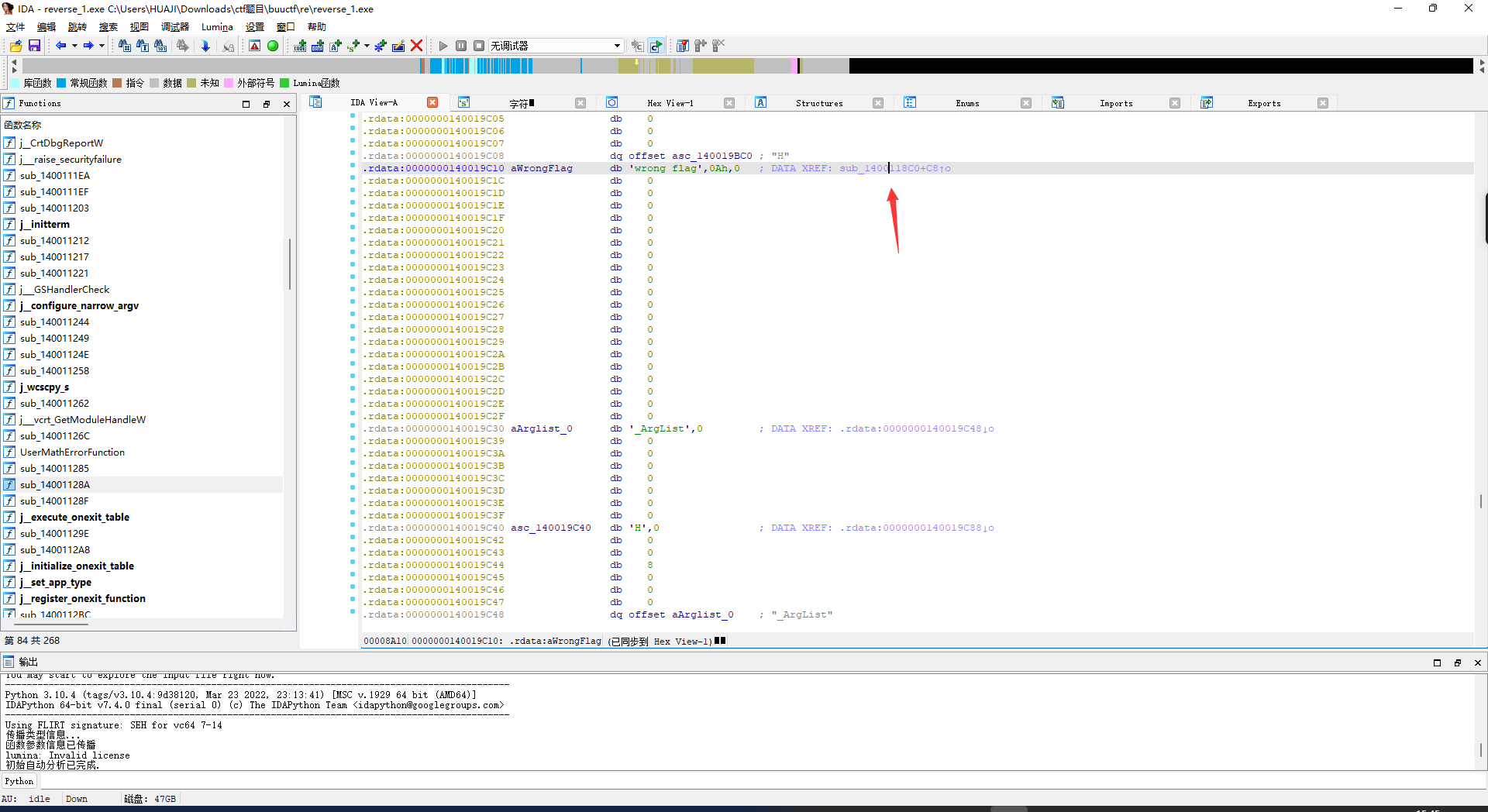Float the Functions panel with restore button
Image resolution: width=1488 pixels, height=812 pixels.
pyautogui.click(x=267, y=104)
